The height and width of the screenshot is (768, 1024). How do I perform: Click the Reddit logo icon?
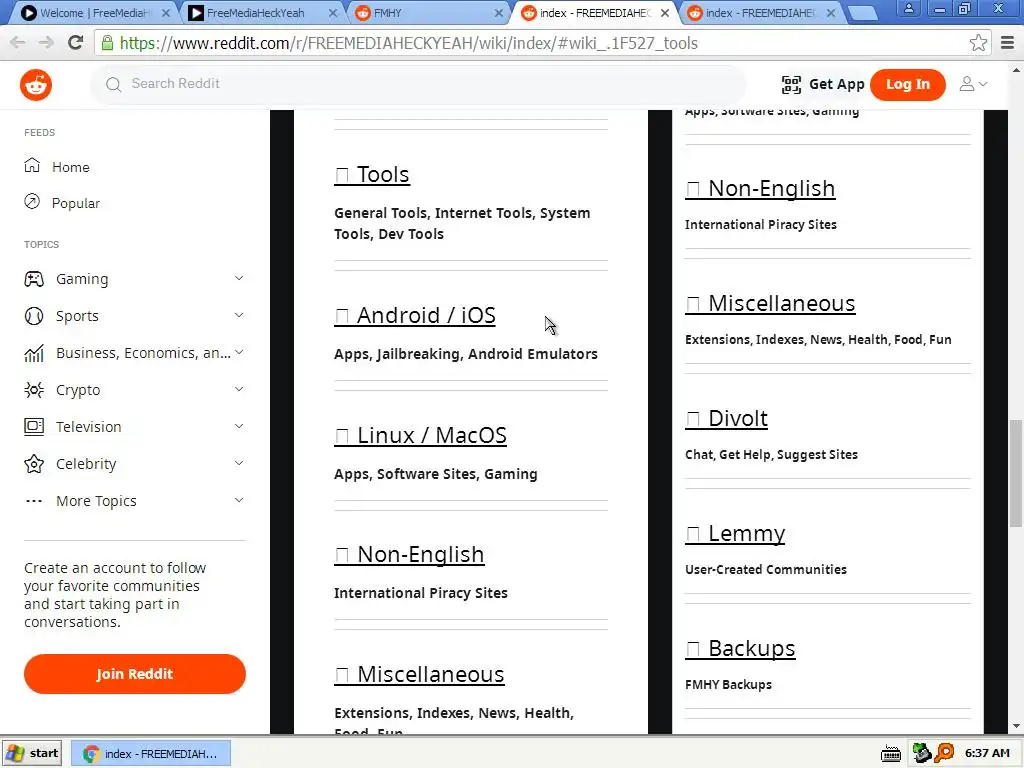[x=36, y=85]
